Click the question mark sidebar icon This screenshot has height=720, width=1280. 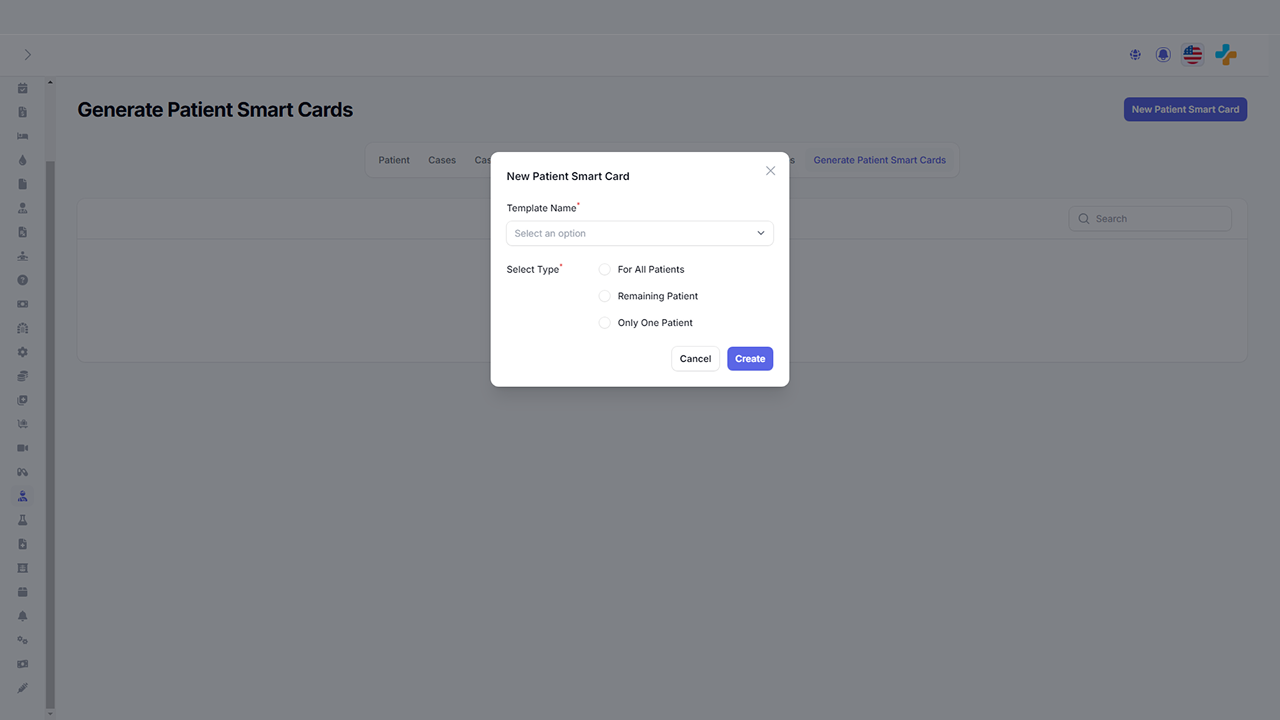pos(23,280)
